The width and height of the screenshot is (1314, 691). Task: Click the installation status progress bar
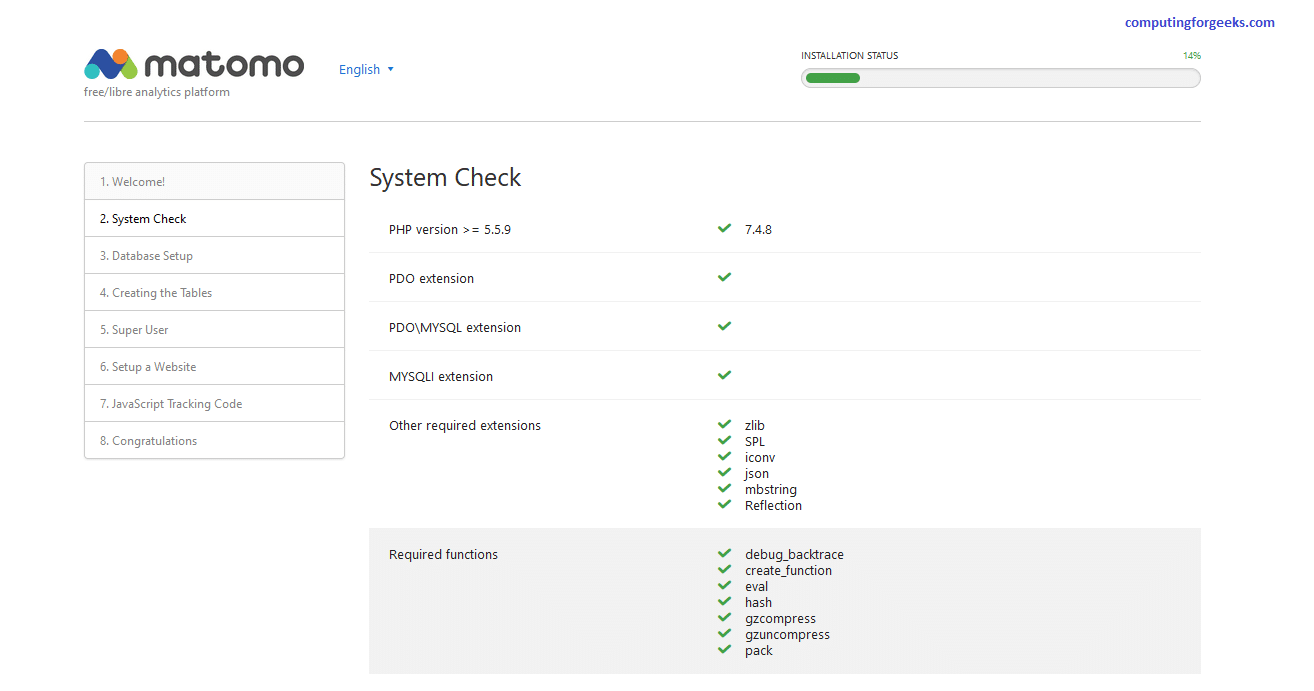click(x=1000, y=78)
